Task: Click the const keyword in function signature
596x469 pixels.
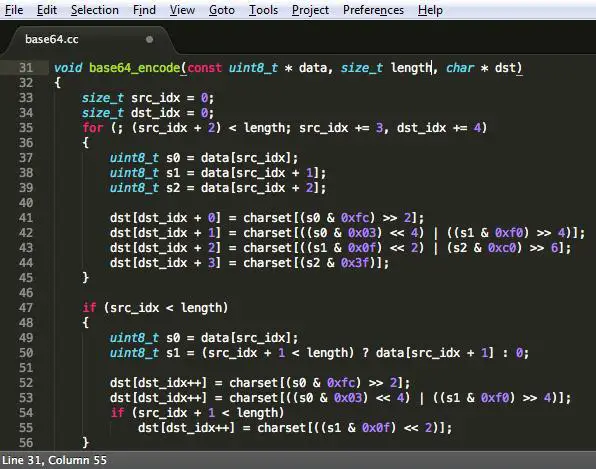Action: (x=204, y=68)
